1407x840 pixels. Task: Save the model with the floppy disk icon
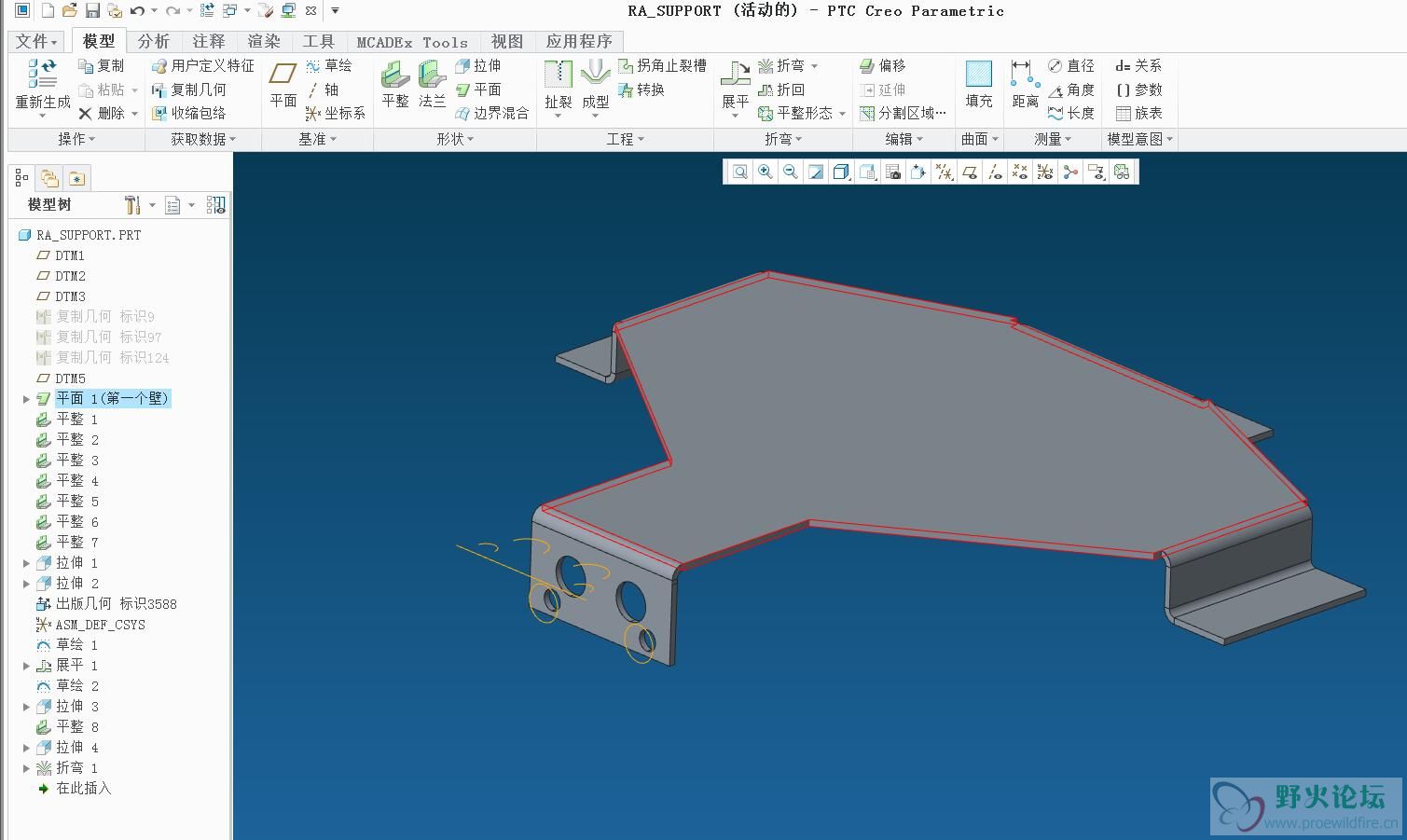tap(92, 11)
